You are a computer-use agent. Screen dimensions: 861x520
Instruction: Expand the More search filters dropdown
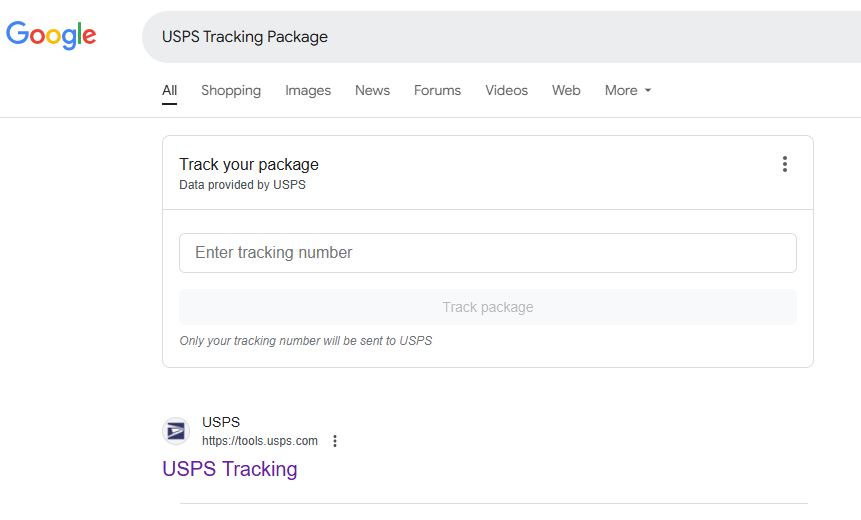[x=627, y=90]
